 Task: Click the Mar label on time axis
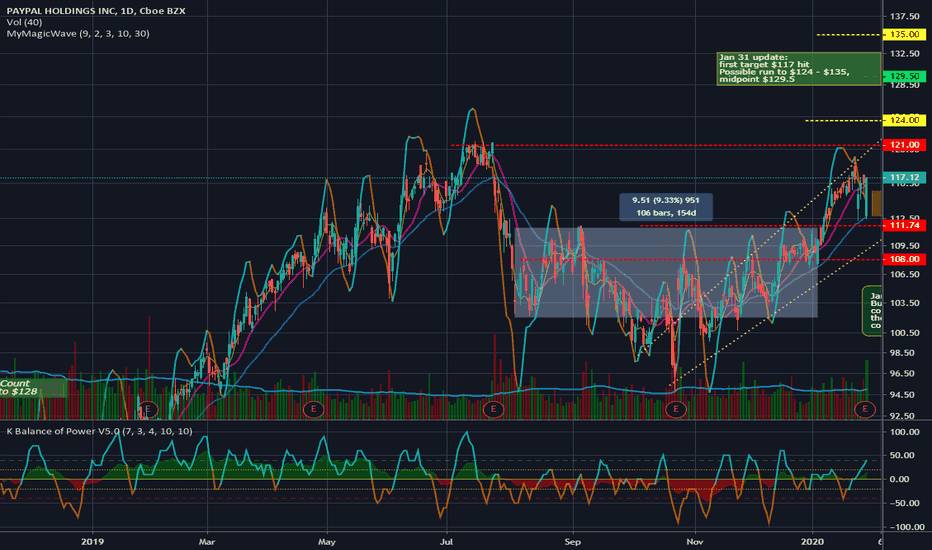207,542
